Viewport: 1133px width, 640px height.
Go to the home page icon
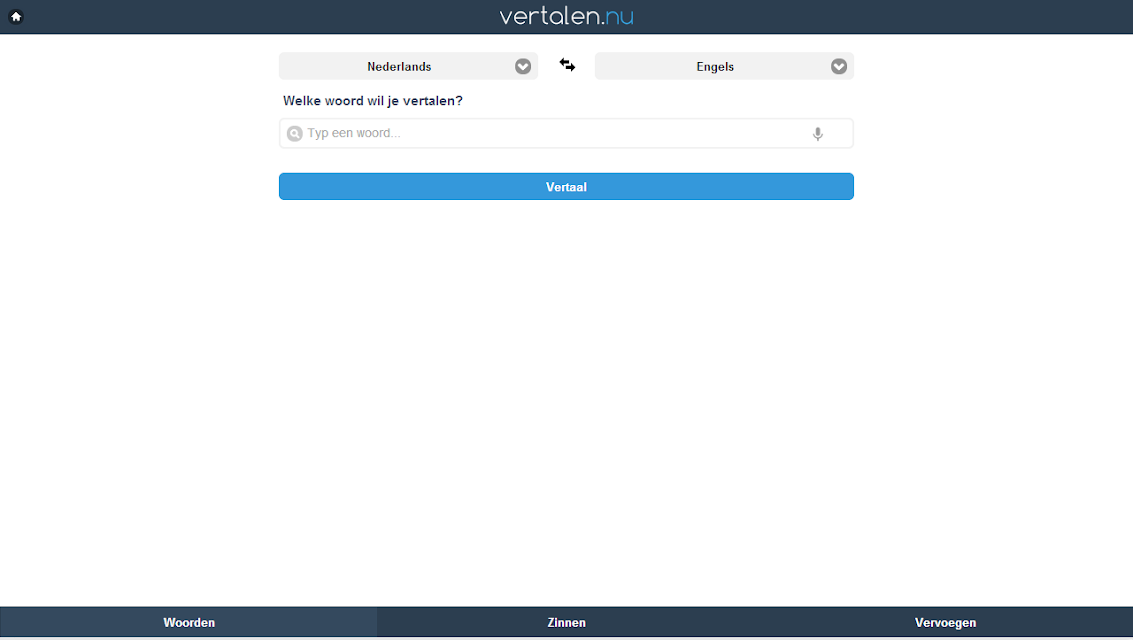[16, 17]
